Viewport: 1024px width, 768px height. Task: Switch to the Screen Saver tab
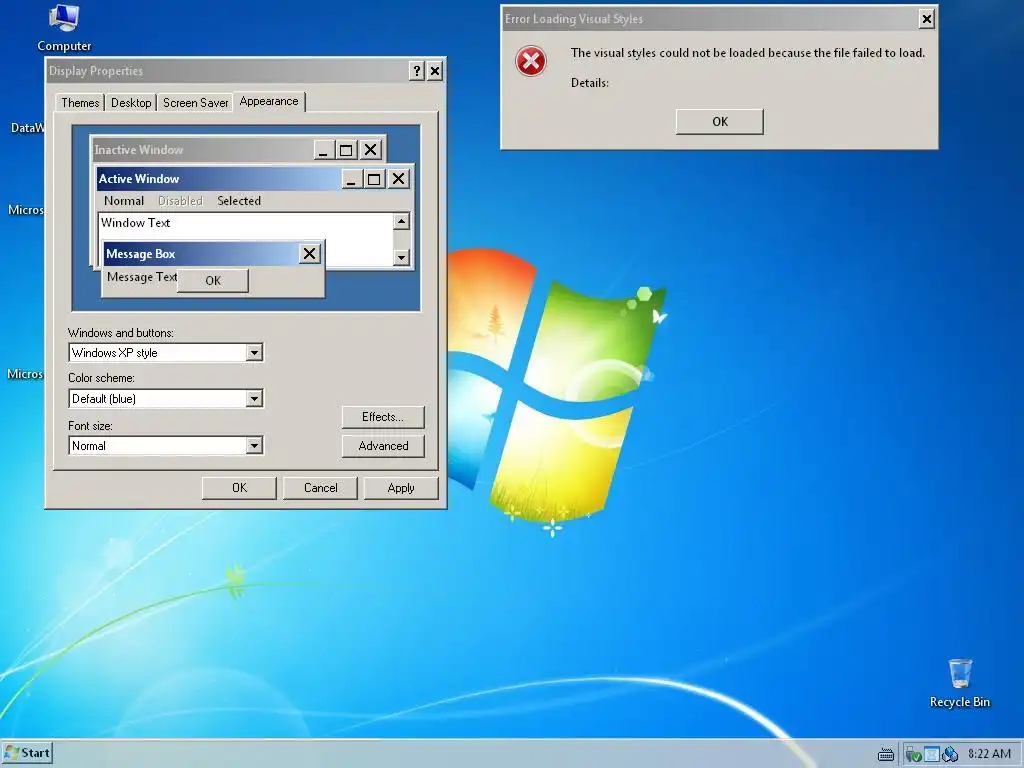[x=195, y=103]
